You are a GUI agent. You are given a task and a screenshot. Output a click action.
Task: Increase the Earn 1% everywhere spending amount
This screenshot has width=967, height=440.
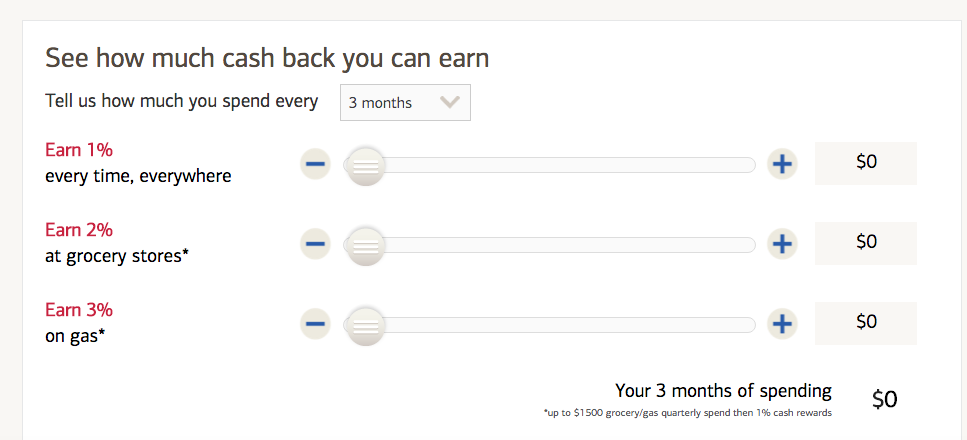click(782, 164)
